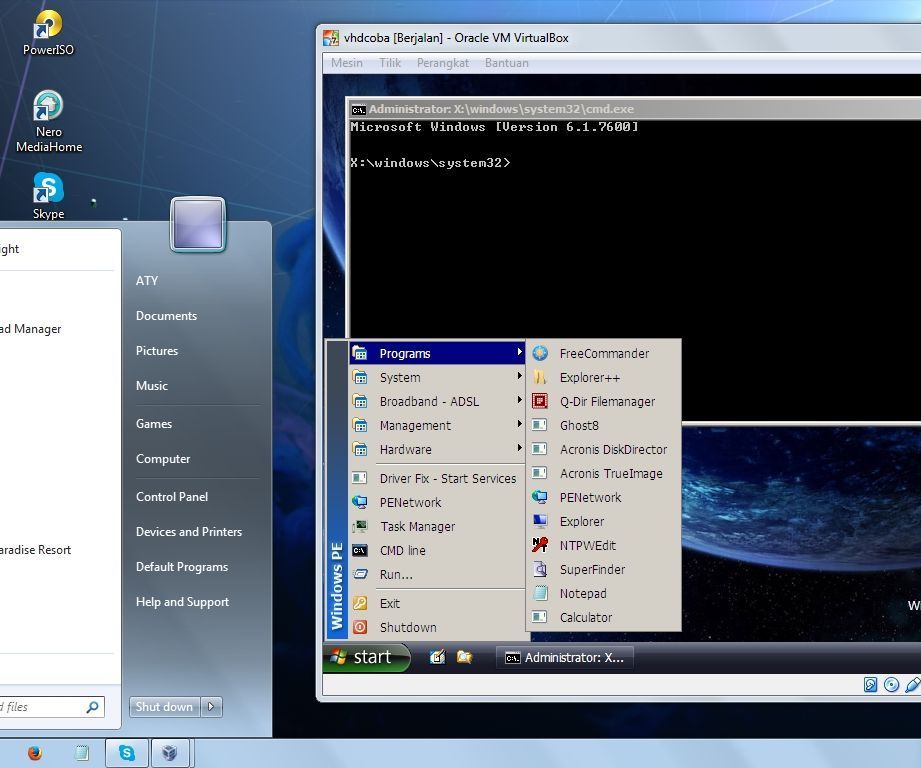
Task: Open Q-Dir Filemanager entry
Action: click(x=603, y=402)
